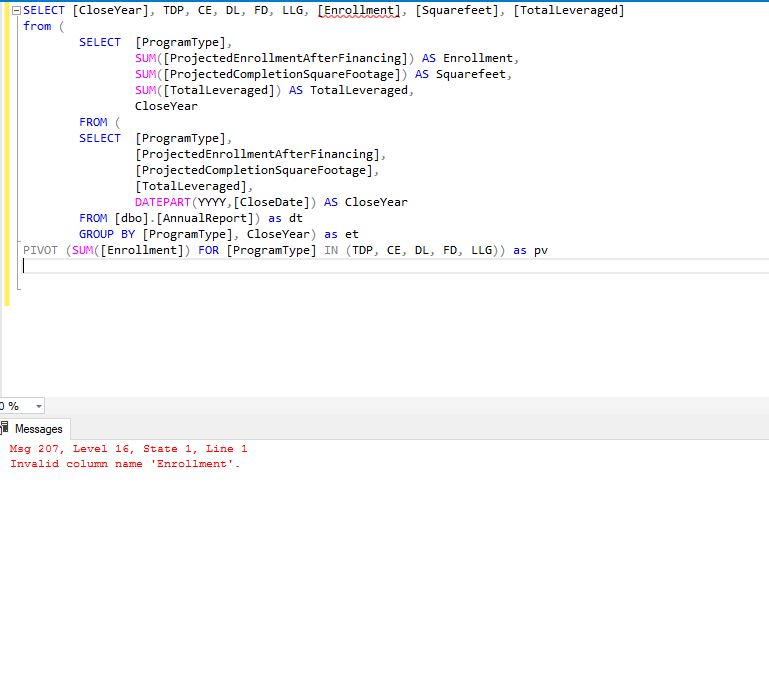769x696 pixels.
Task: Click the FOR keyword in PIVOT clause
Action: point(208,250)
